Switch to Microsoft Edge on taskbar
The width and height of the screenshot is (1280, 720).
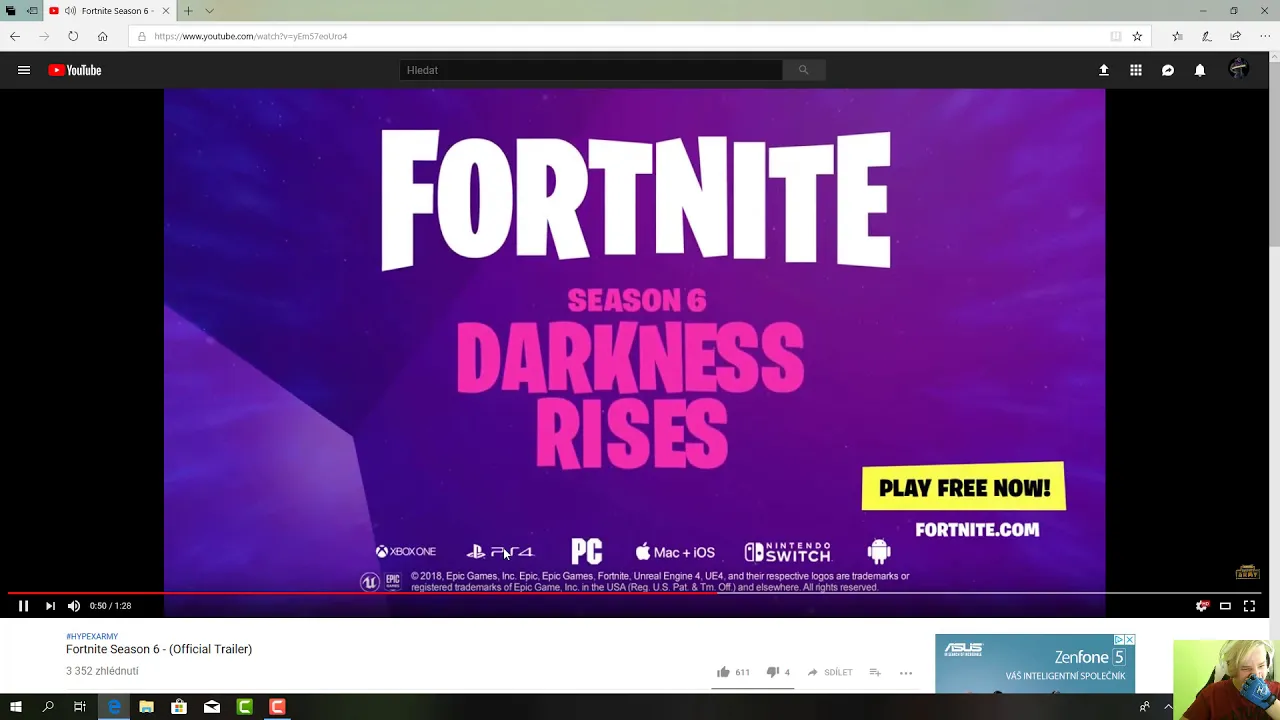point(114,707)
